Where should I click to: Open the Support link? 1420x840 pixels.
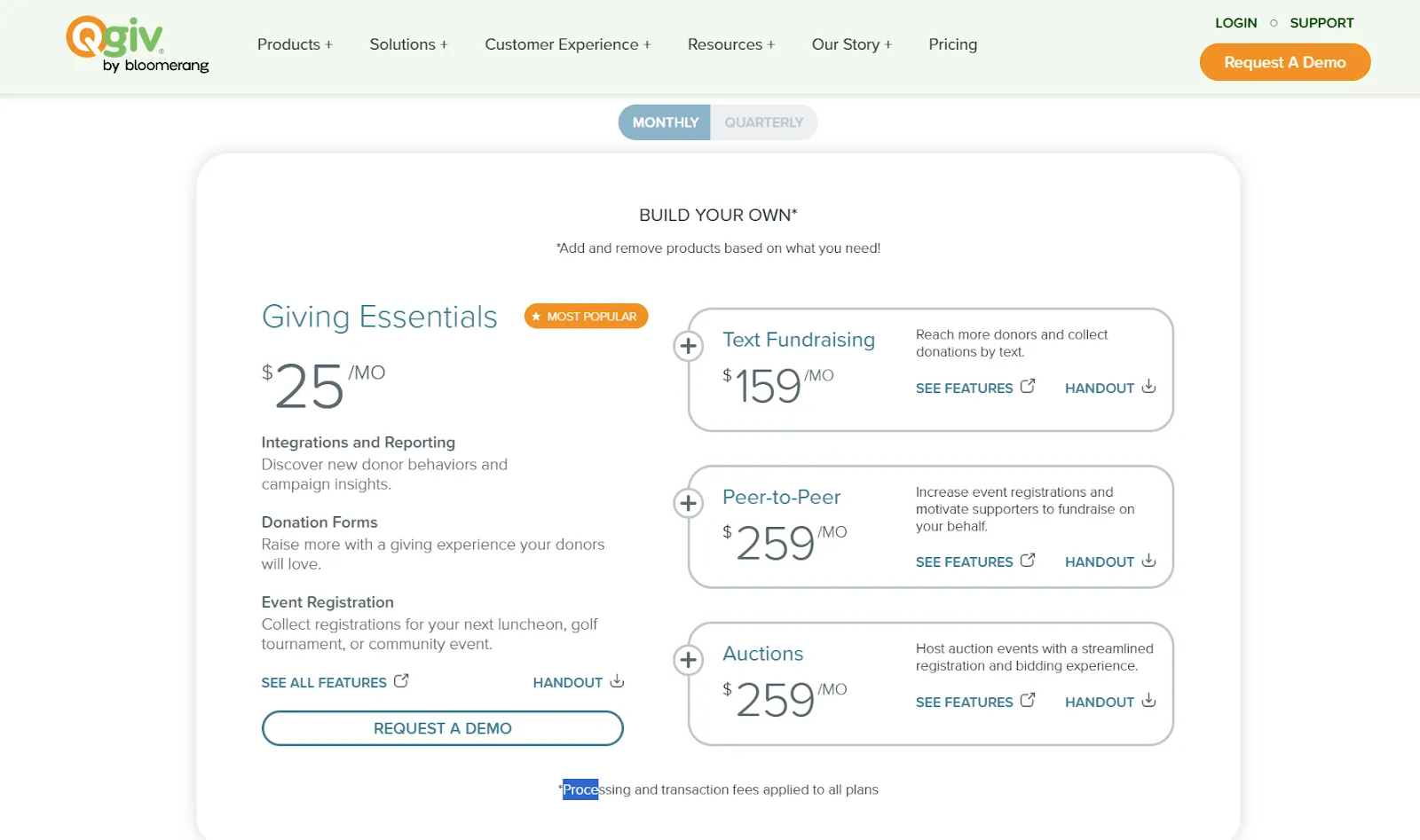[x=1321, y=23]
